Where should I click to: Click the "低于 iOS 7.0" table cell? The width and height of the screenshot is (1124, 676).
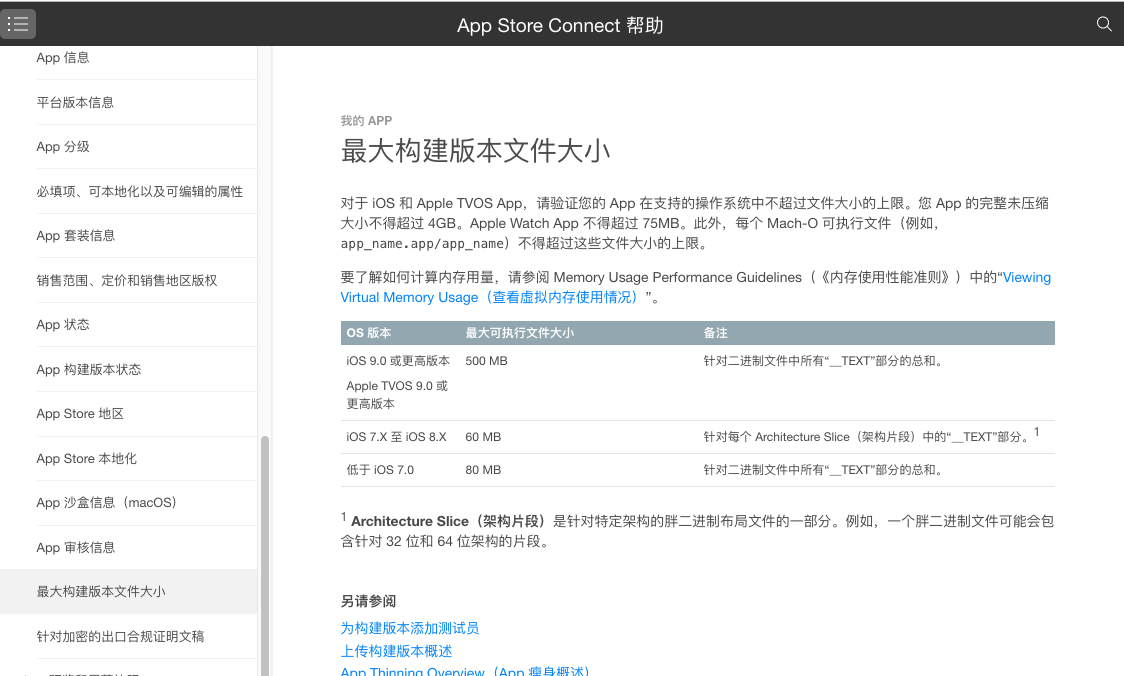pyautogui.click(x=380, y=470)
